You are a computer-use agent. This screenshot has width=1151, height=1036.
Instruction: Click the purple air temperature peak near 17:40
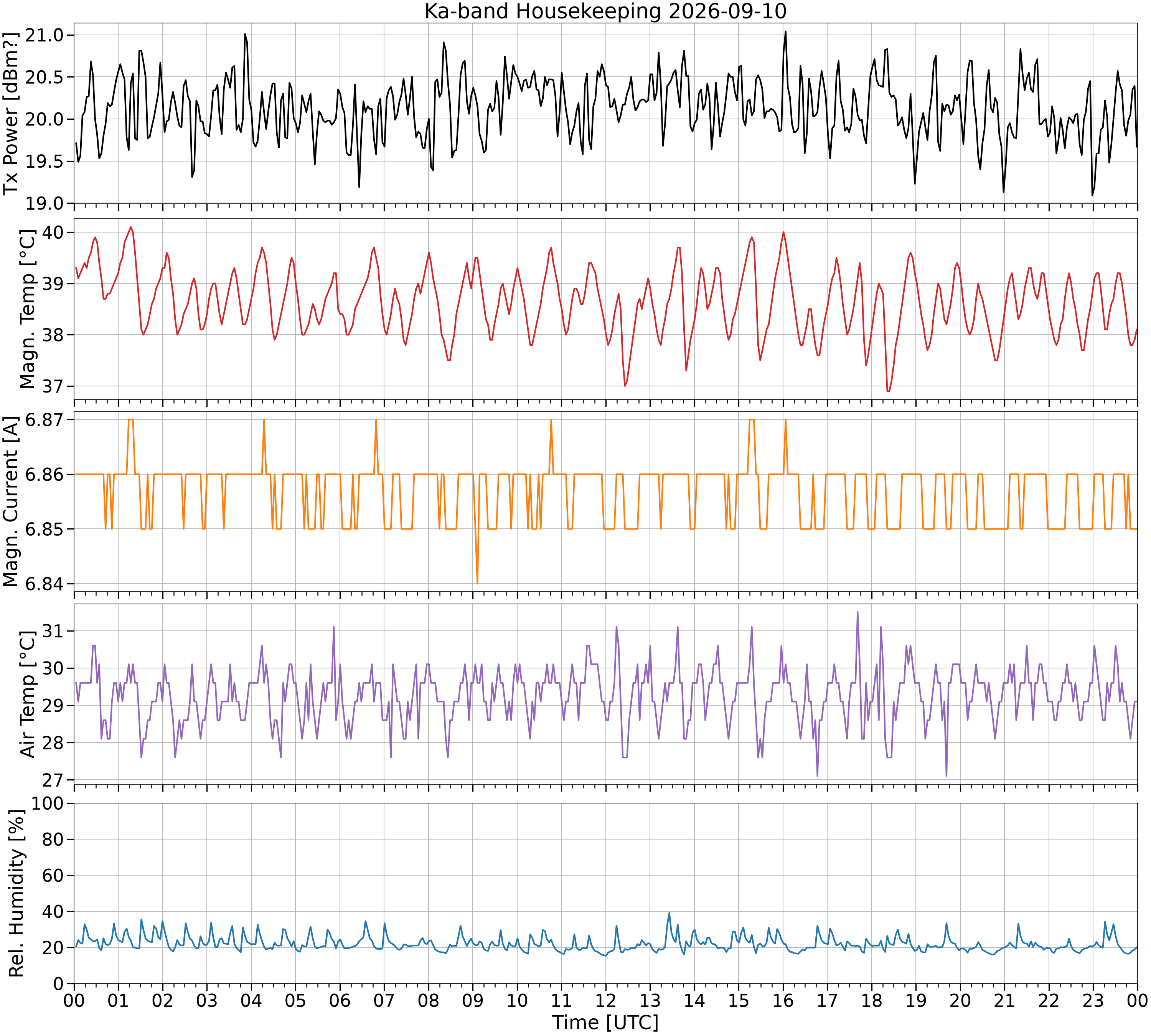[x=857, y=612]
